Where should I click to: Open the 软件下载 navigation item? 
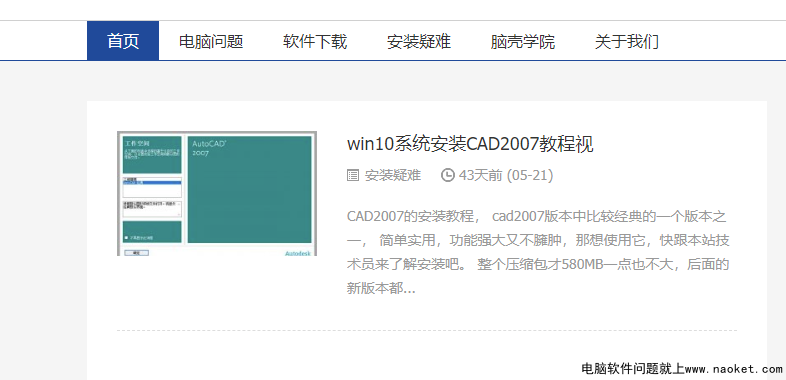(315, 41)
